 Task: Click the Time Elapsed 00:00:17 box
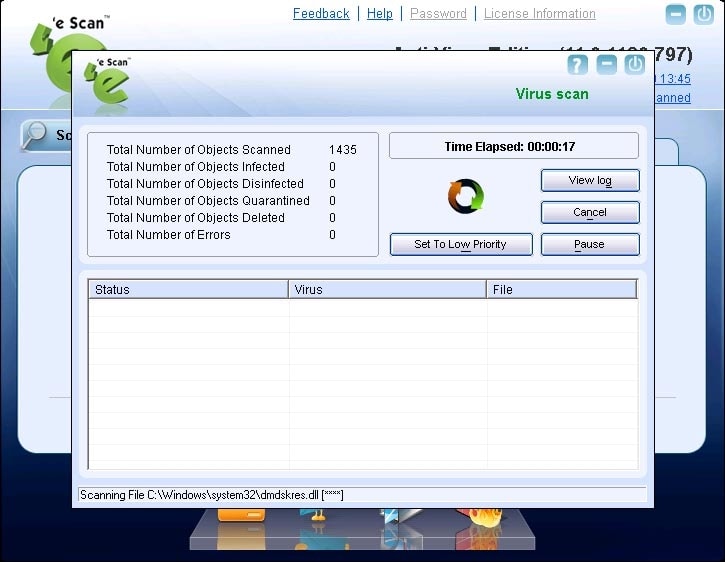pyautogui.click(x=514, y=146)
